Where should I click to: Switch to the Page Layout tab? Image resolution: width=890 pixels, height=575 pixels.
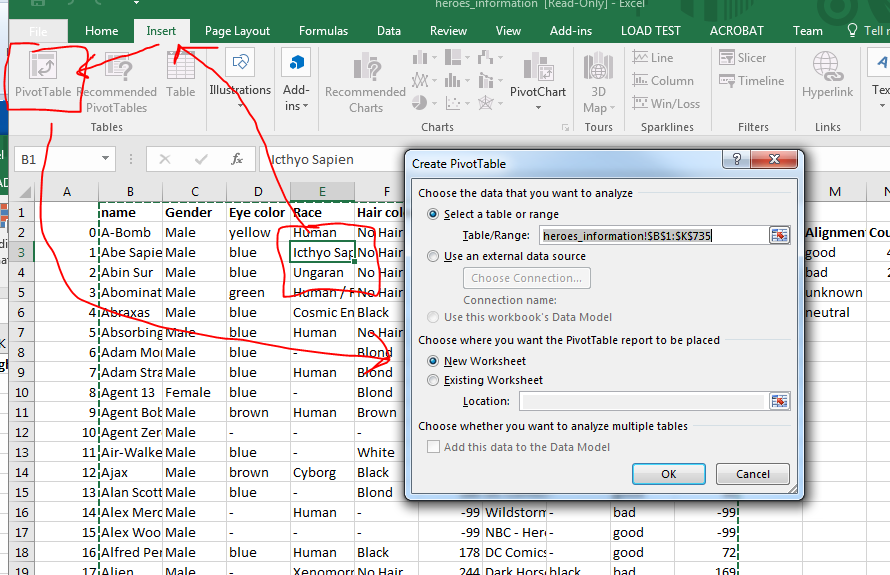point(238,31)
